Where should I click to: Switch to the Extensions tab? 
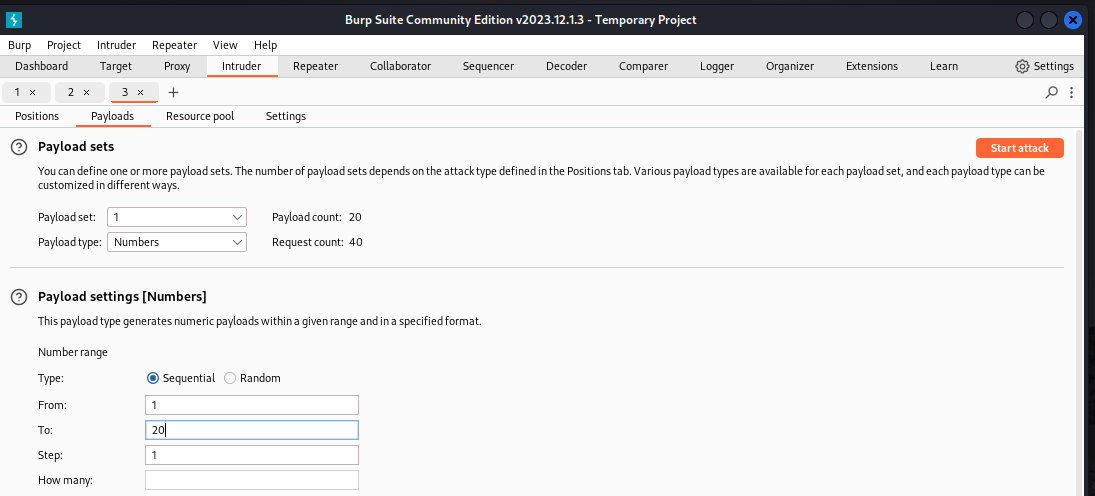pyautogui.click(x=872, y=66)
